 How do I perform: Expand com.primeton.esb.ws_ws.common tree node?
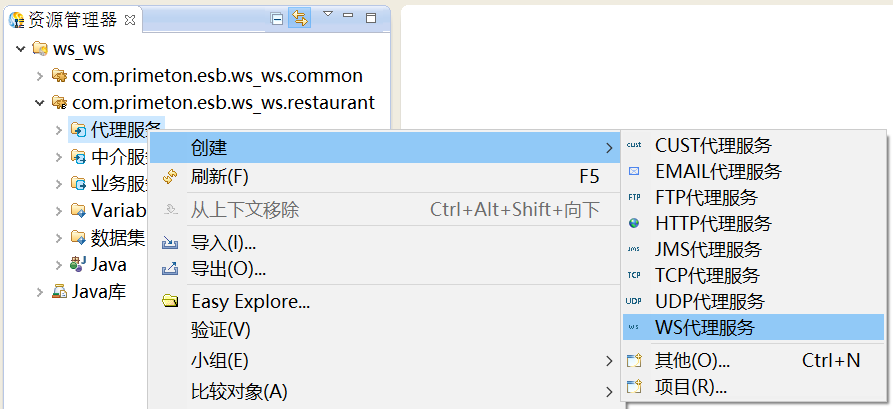[x=39, y=75]
